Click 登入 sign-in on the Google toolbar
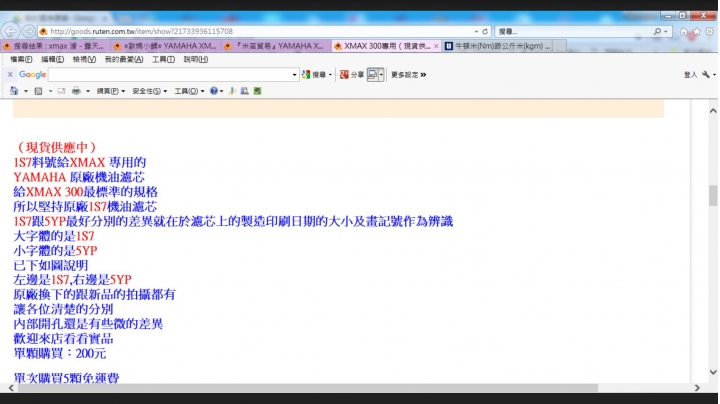The image size is (720, 404). click(x=690, y=74)
